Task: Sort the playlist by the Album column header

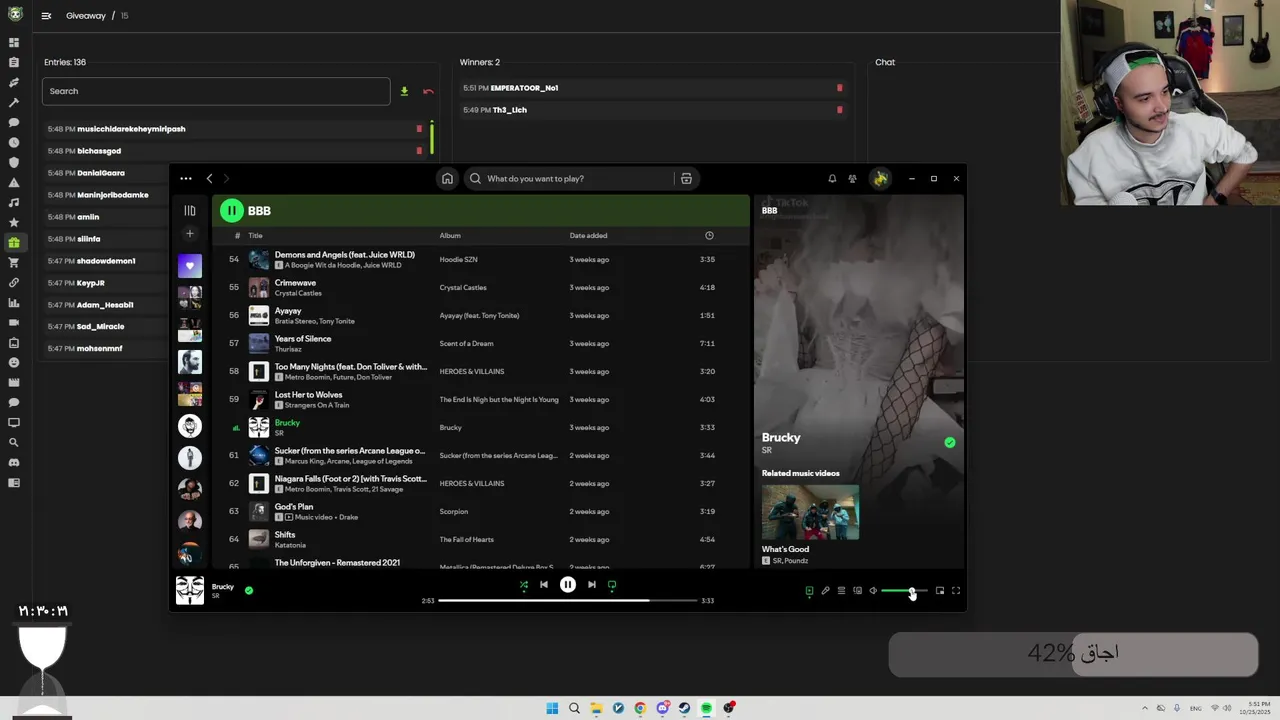Action: click(450, 236)
